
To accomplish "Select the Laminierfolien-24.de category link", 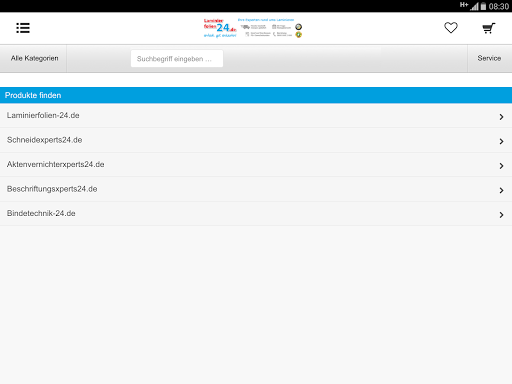I will tap(43, 115).
